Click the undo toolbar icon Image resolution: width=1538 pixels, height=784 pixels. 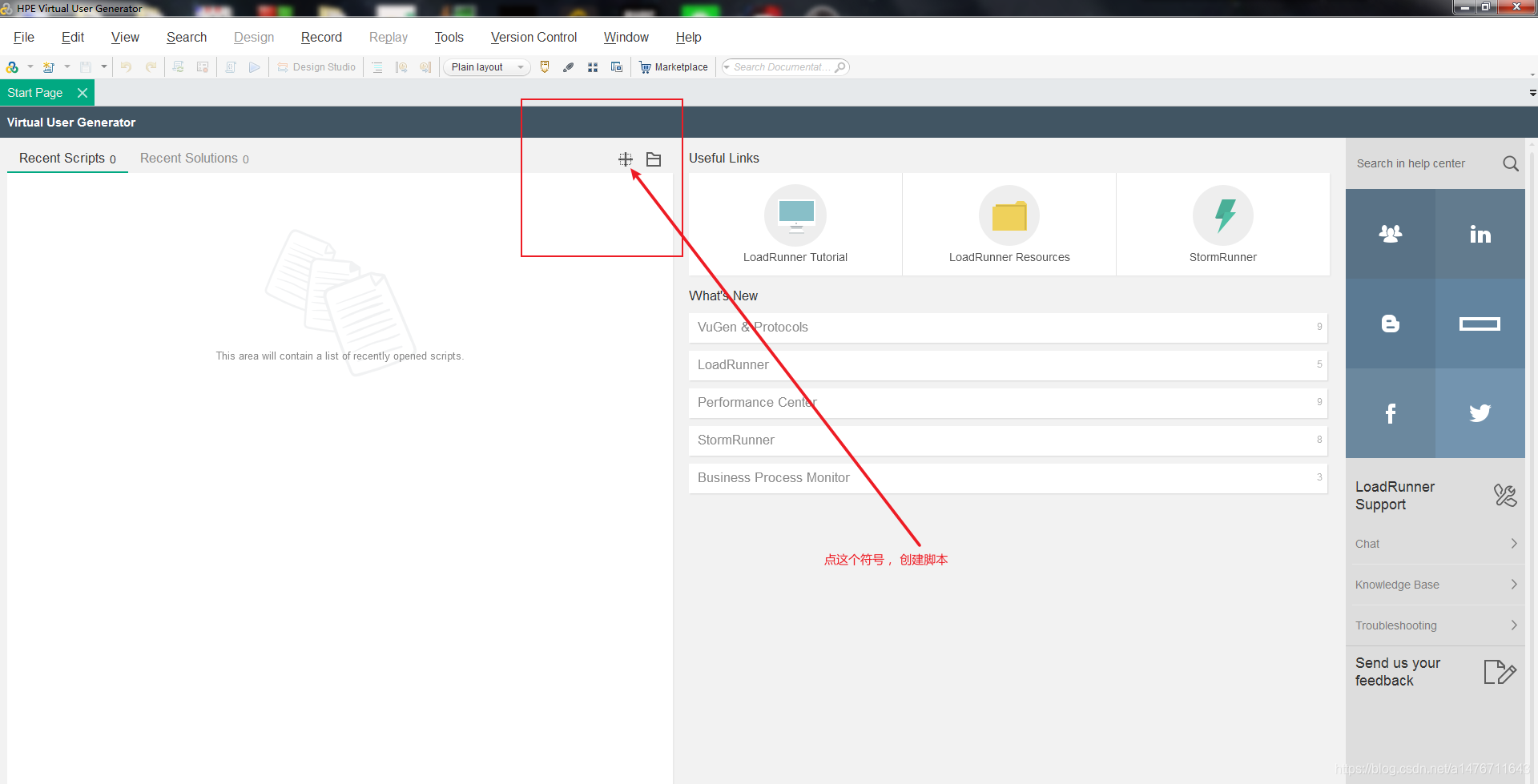pos(126,67)
